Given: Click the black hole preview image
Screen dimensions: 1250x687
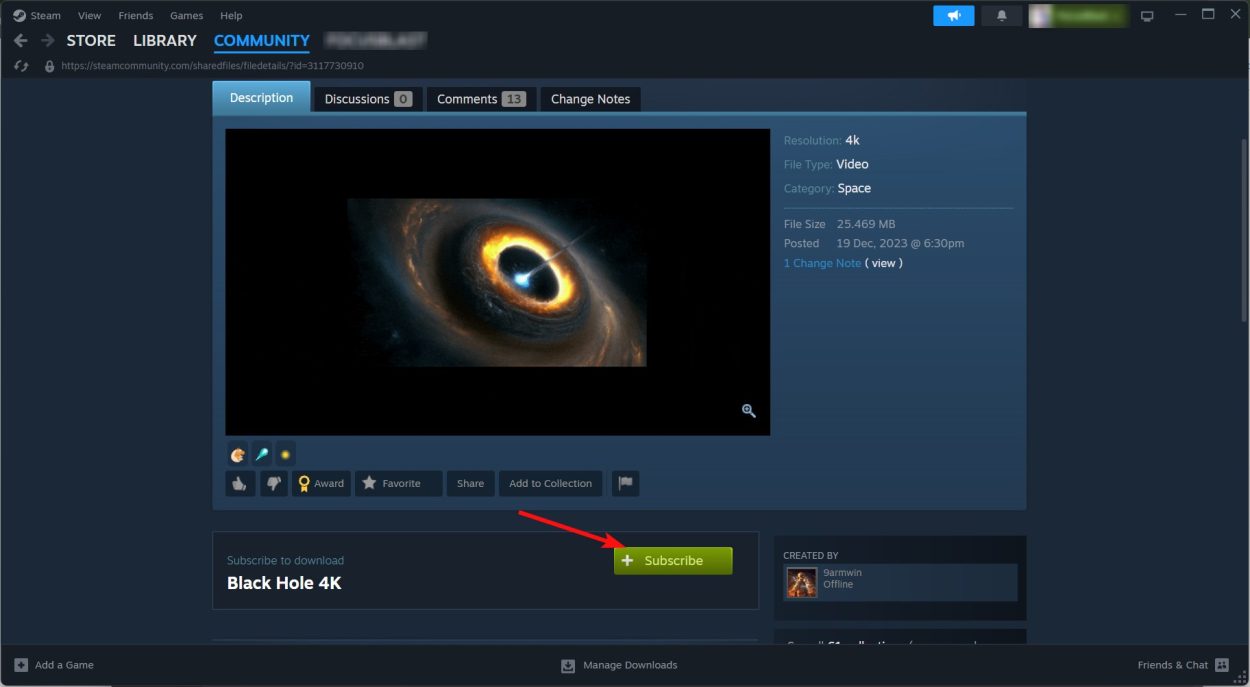Looking at the screenshot, I should pyautogui.click(x=497, y=282).
